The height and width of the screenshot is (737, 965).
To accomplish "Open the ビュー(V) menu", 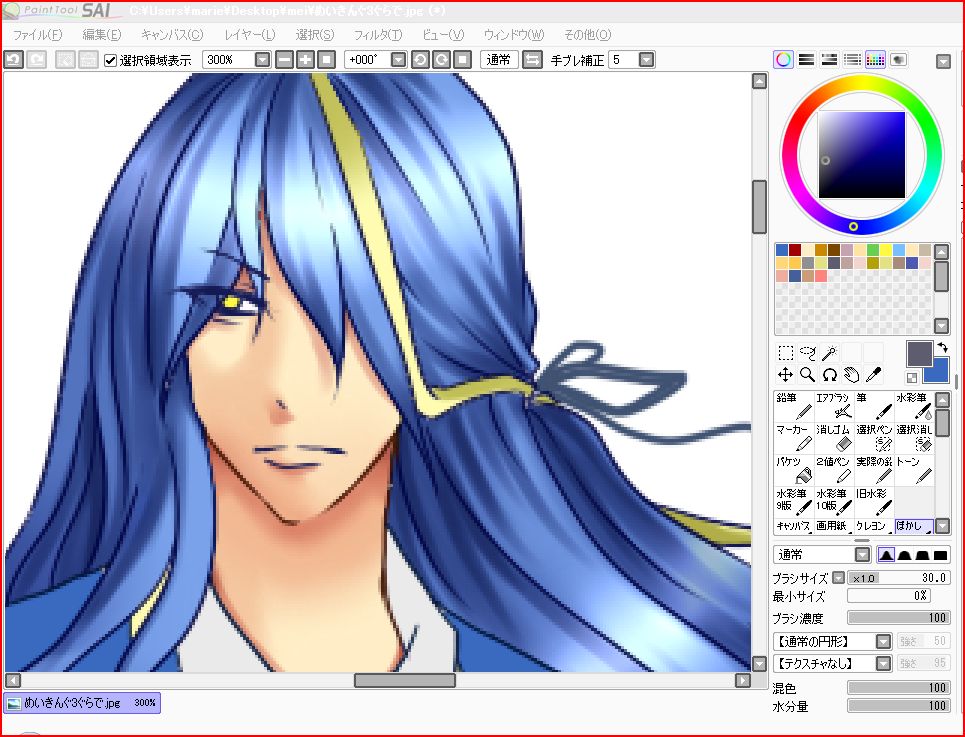I will (443, 35).
